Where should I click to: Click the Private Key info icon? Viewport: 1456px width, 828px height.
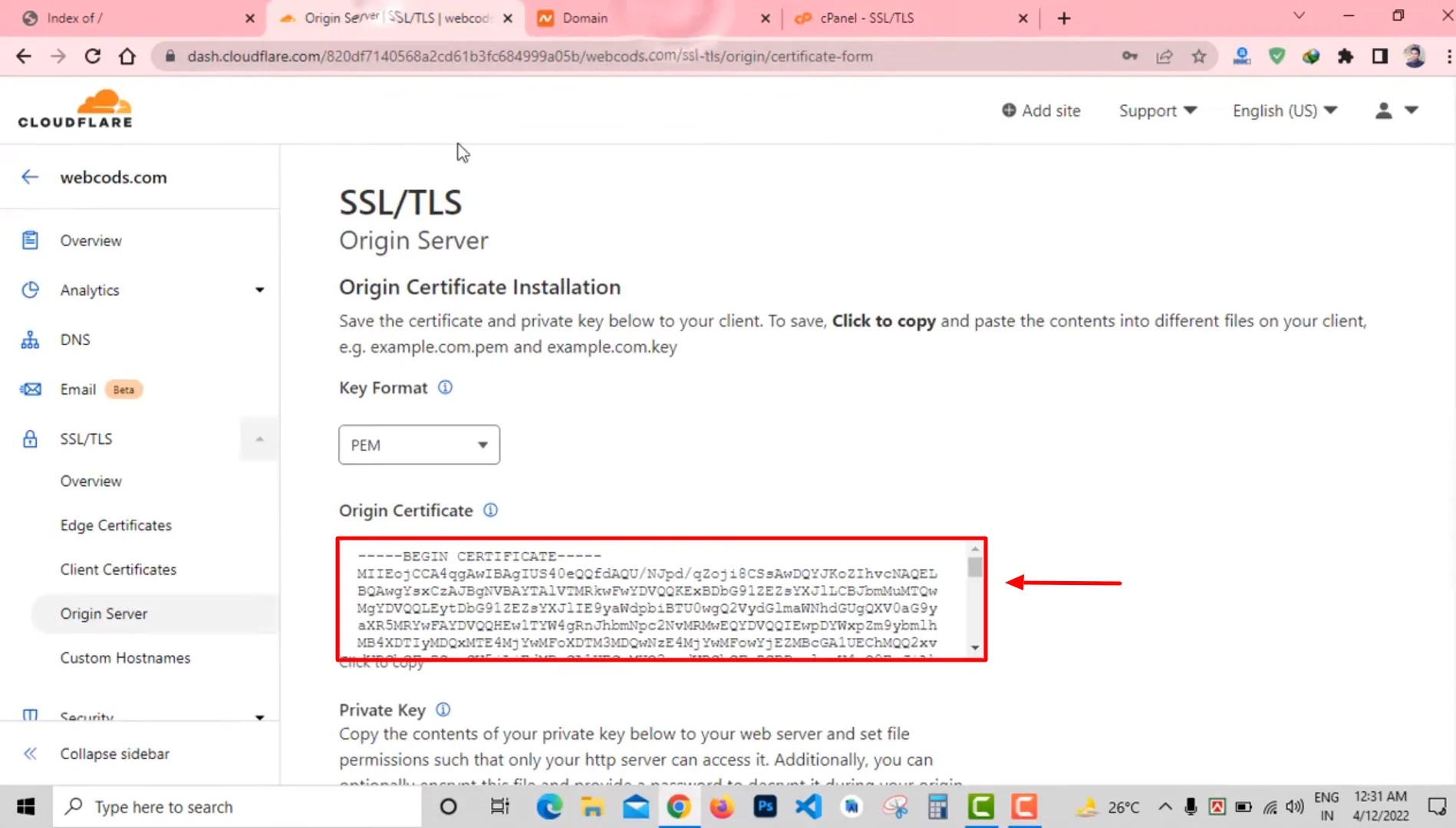pyautogui.click(x=443, y=709)
